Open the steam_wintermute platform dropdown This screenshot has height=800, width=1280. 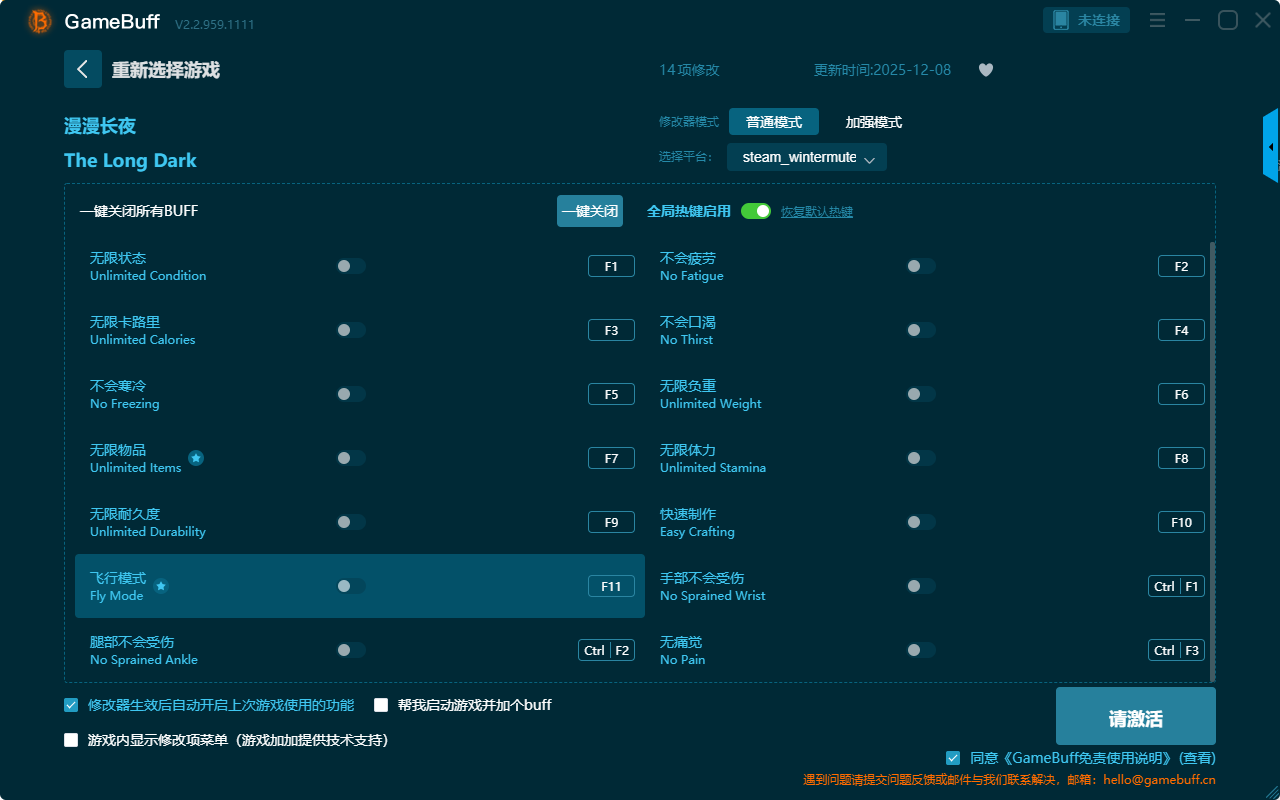click(x=806, y=158)
